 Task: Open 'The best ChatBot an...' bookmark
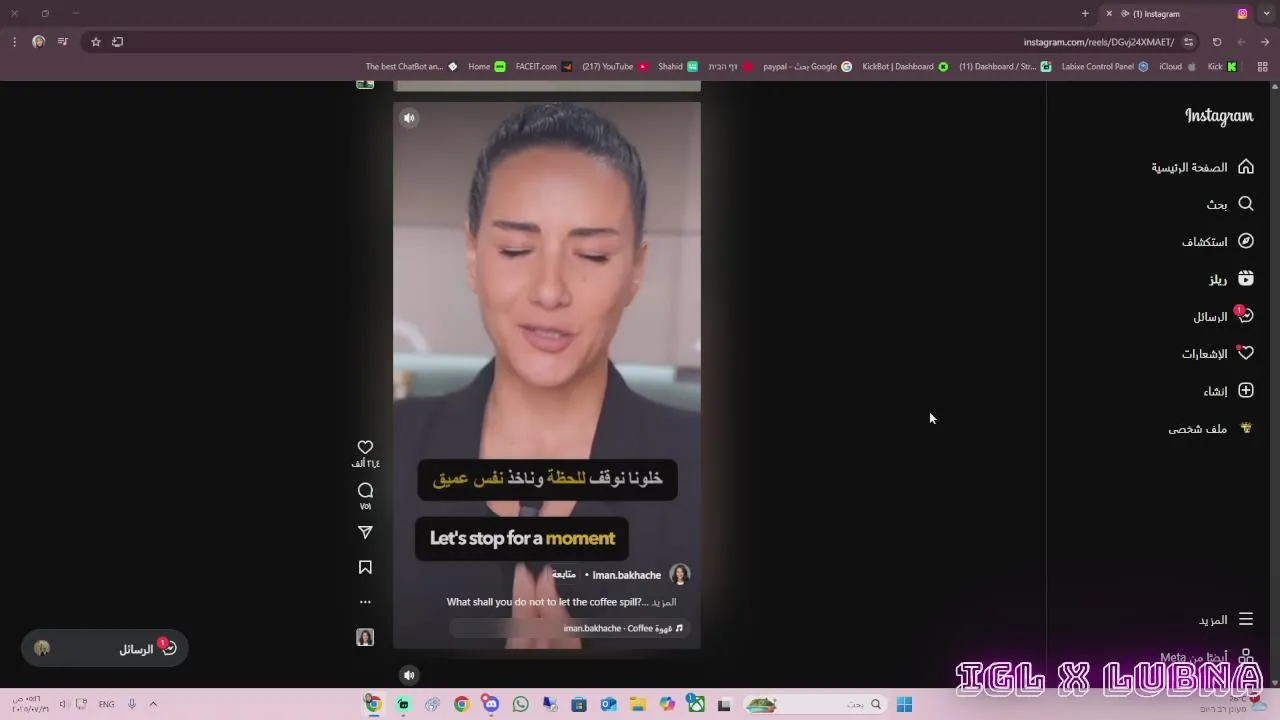click(x=411, y=67)
